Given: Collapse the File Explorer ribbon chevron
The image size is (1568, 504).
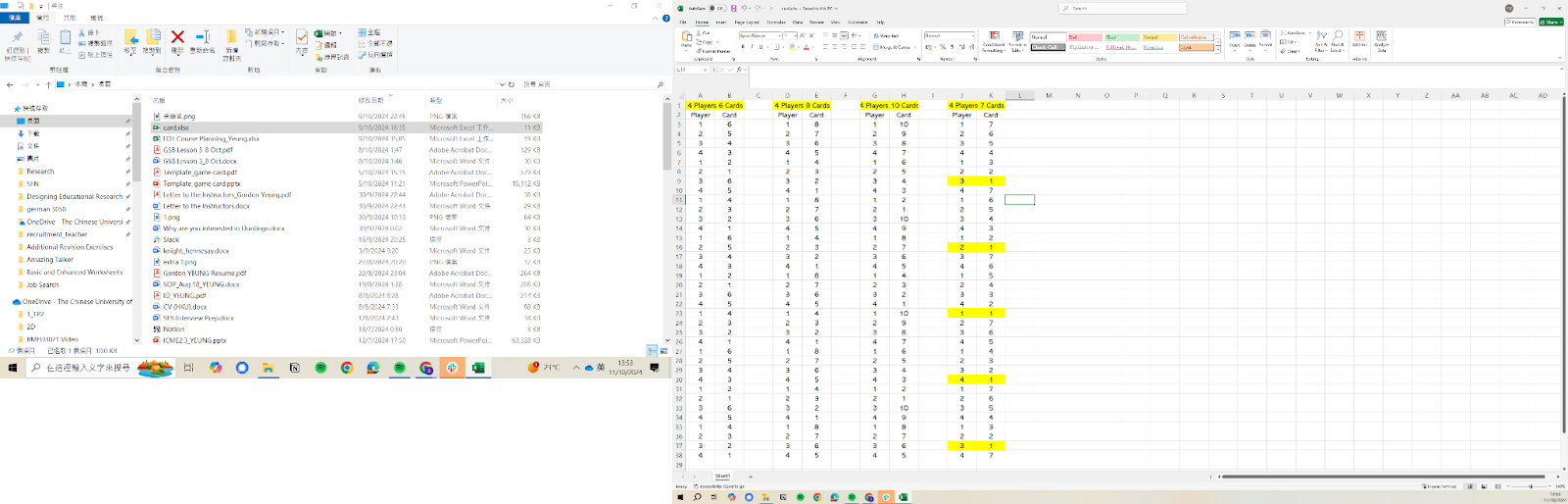Looking at the screenshot, I should pos(655,18).
